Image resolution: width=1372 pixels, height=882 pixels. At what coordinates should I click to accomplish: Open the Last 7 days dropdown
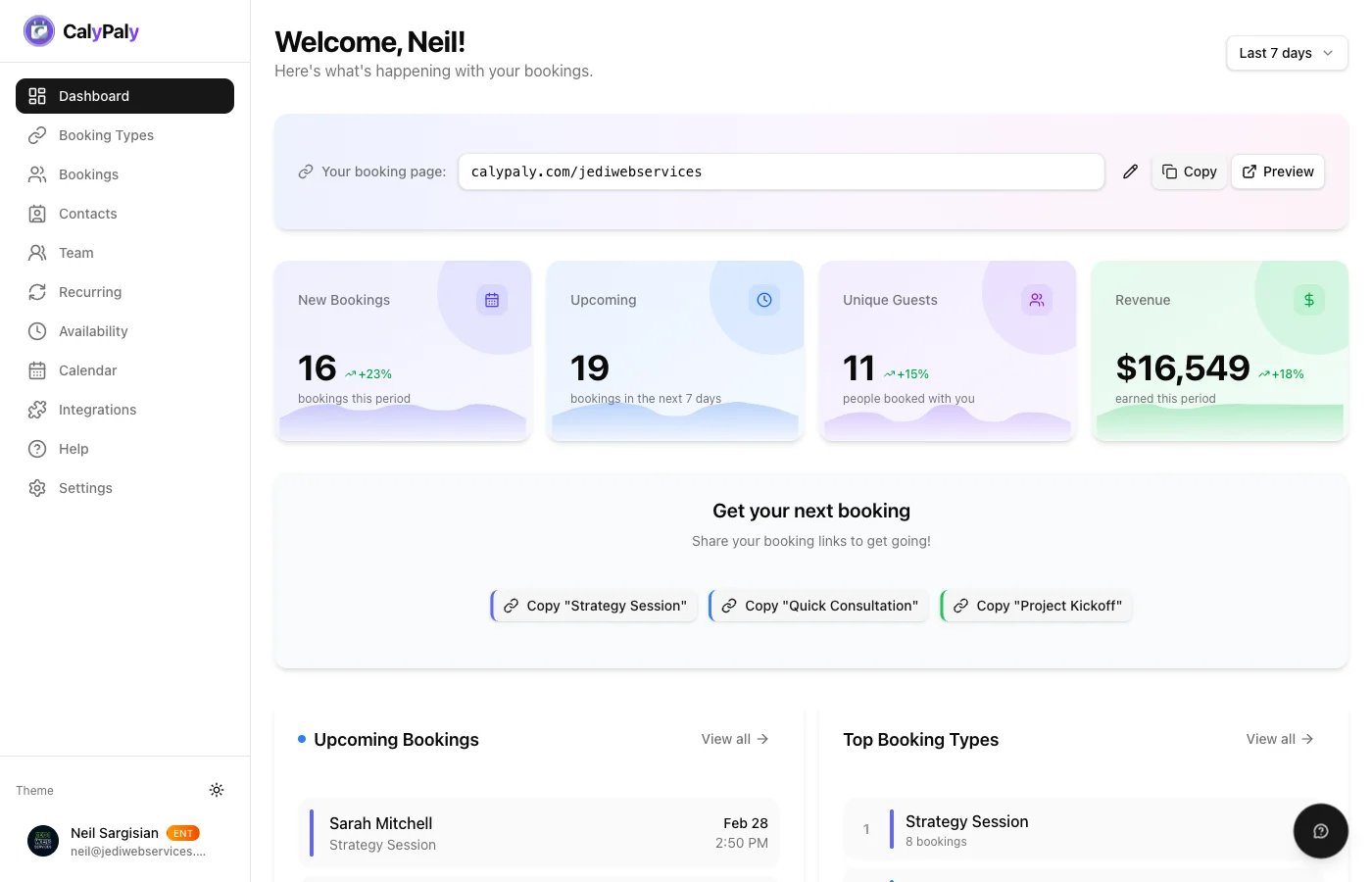[1286, 53]
